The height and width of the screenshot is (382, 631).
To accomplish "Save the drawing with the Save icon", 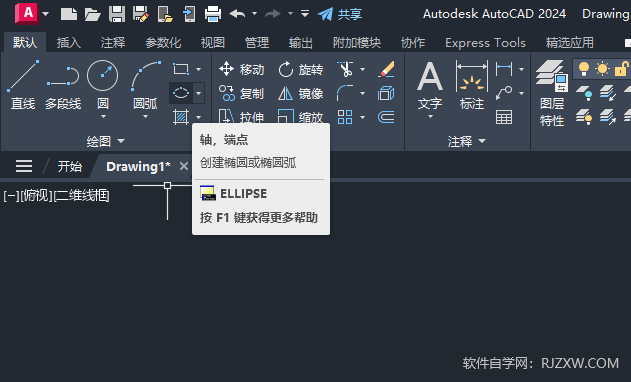I will [117, 14].
